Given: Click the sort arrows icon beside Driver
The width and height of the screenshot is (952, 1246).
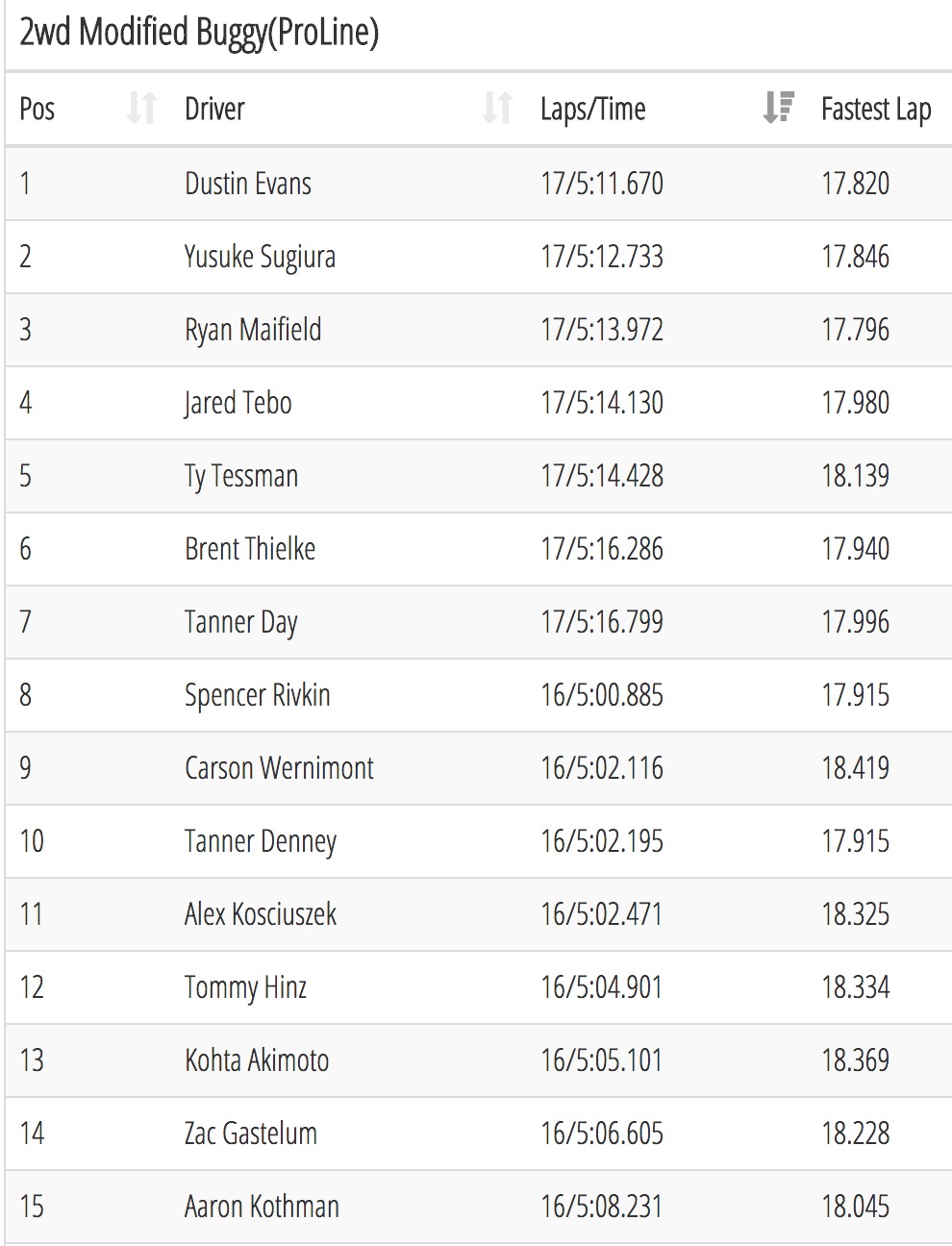Looking at the screenshot, I should (x=497, y=109).
